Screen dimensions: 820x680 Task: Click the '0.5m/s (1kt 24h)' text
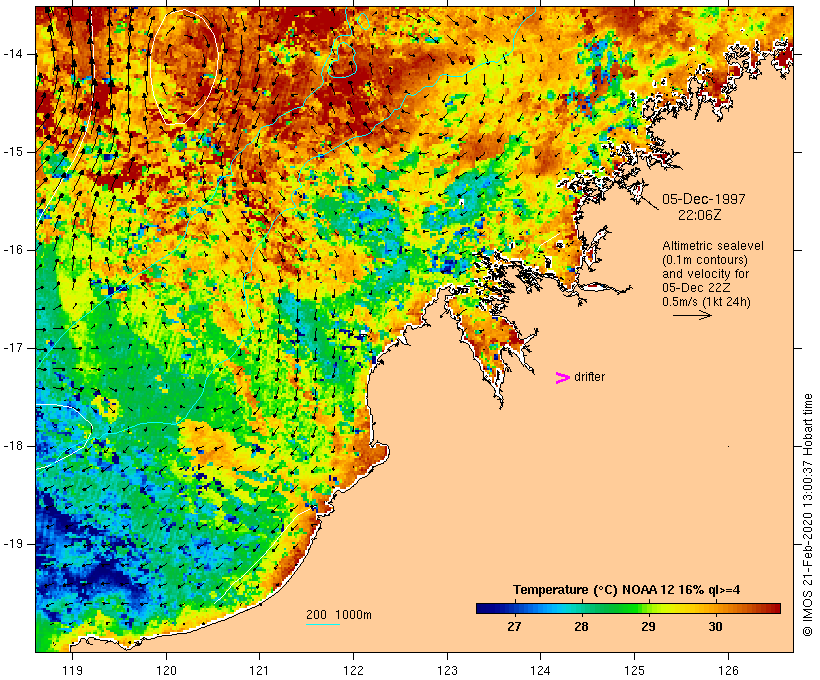(707, 302)
